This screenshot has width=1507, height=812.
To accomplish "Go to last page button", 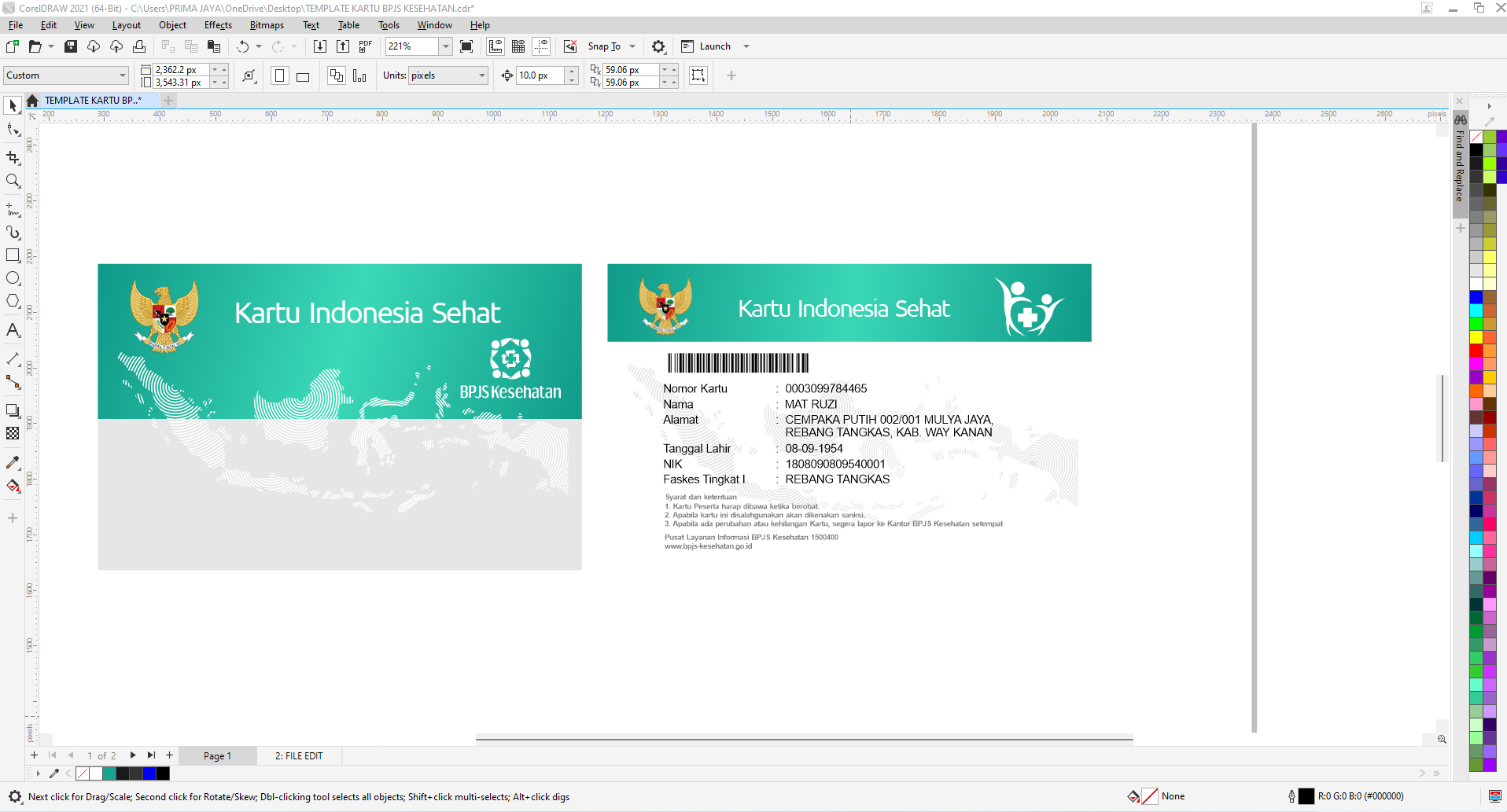I will pos(151,755).
